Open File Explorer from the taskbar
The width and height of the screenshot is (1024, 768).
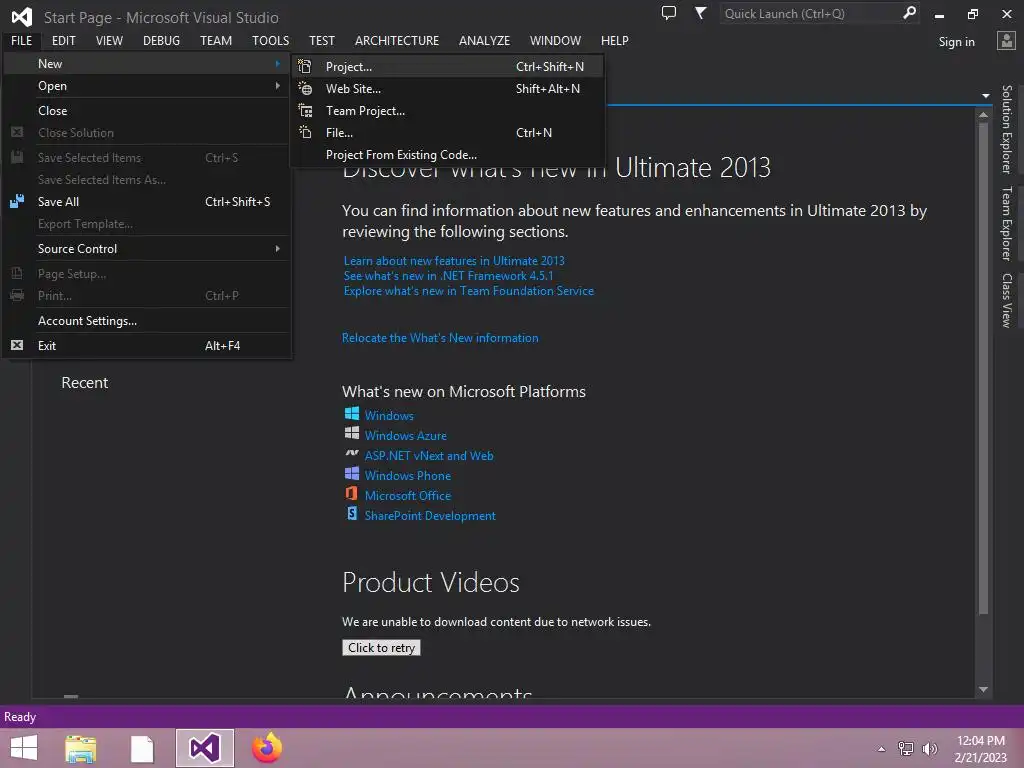80,748
